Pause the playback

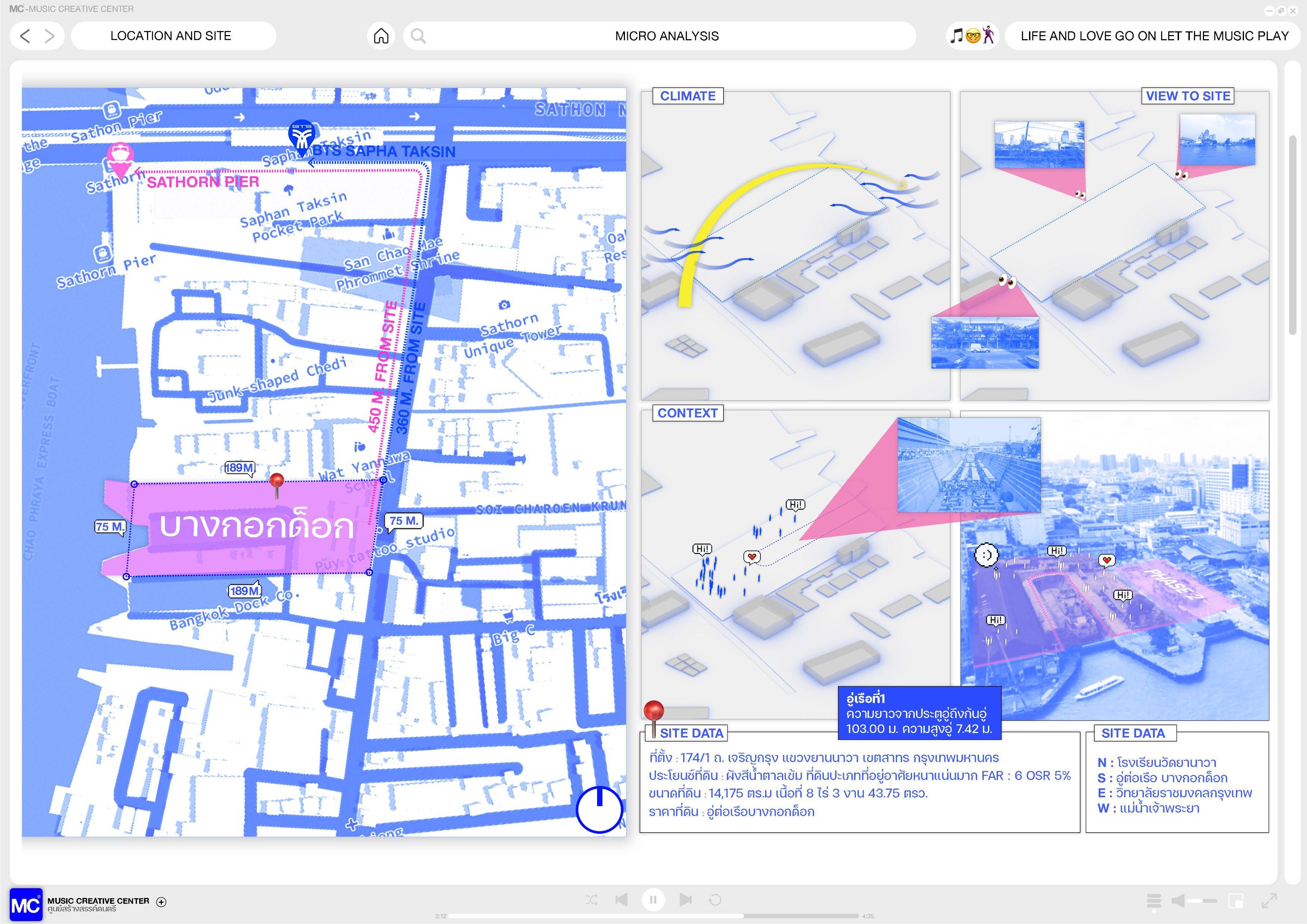pyautogui.click(x=653, y=899)
